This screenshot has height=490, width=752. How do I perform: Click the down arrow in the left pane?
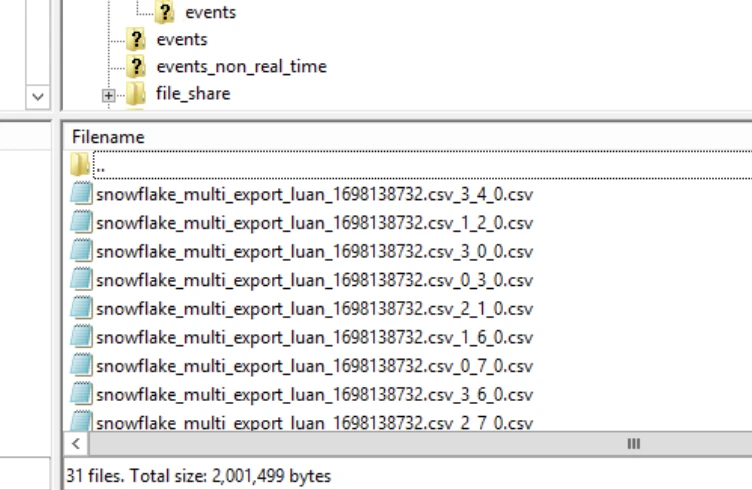[x=39, y=98]
